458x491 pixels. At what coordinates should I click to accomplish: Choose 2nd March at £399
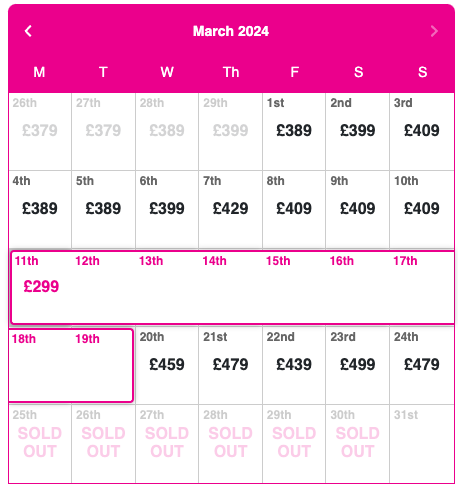click(358, 132)
